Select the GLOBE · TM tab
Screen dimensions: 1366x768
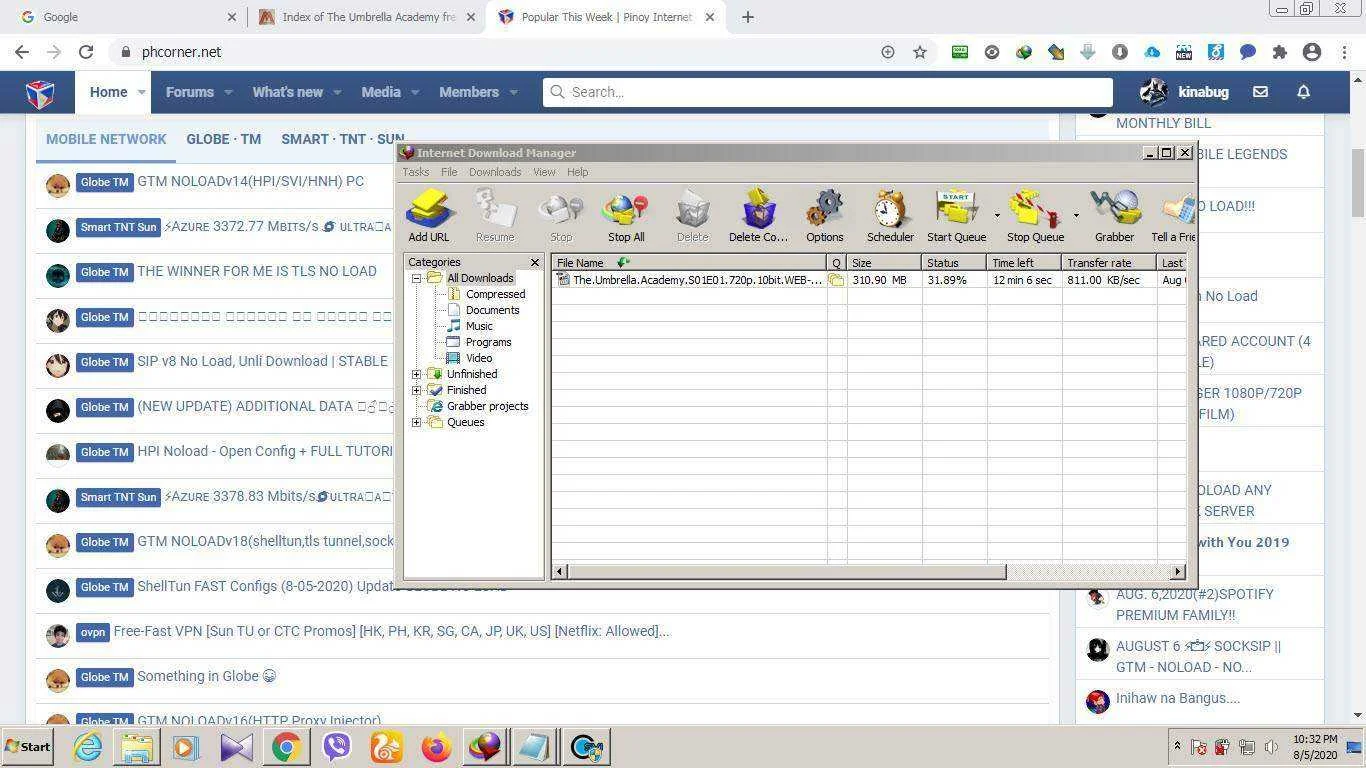[x=223, y=139]
